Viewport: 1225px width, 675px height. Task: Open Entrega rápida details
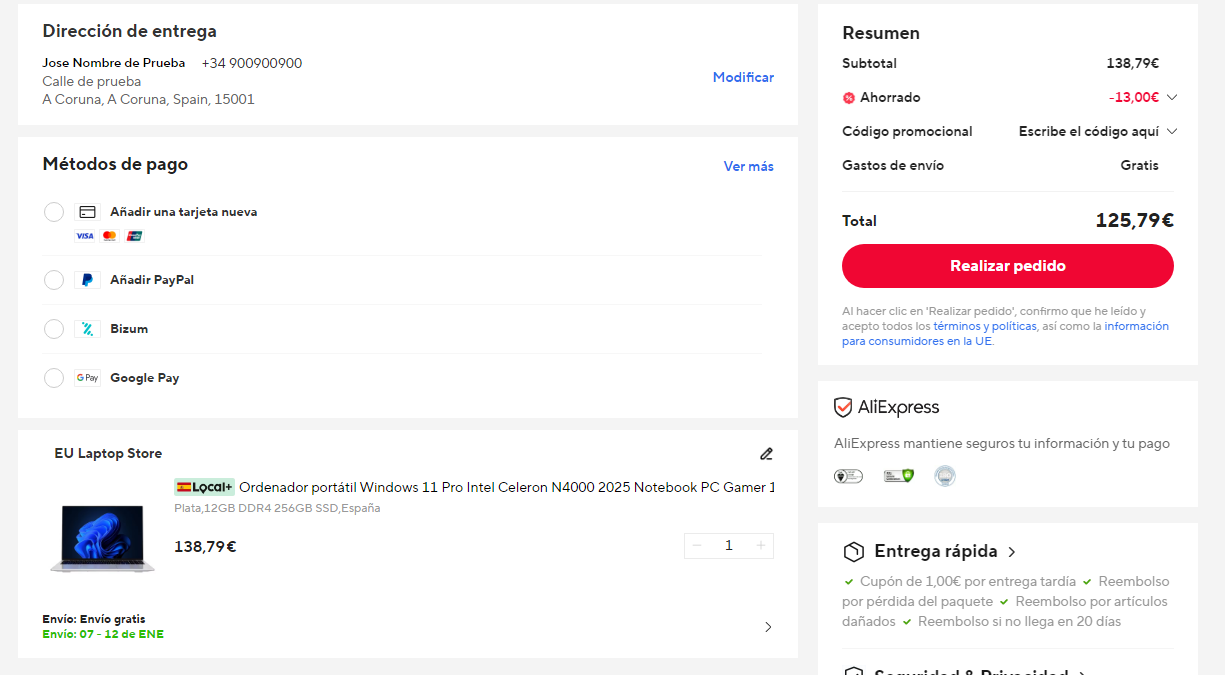1012,552
